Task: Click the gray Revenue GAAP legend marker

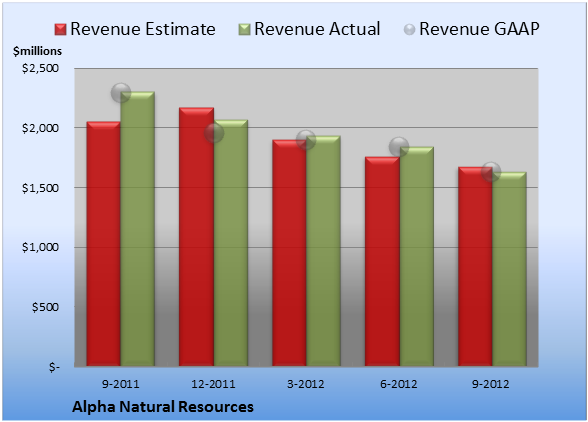Action: coord(409,30)
